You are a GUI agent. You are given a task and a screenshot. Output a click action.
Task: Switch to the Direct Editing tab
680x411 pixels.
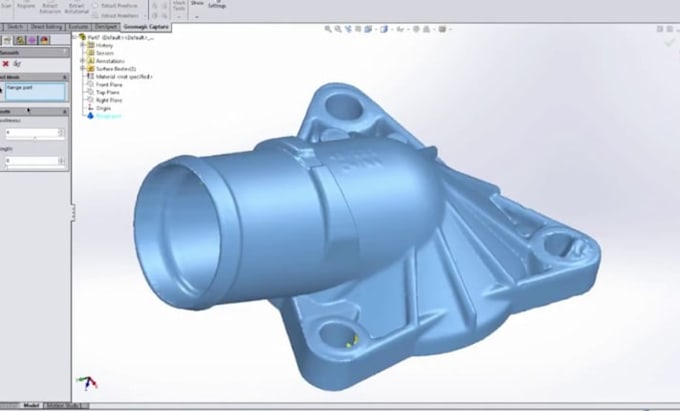coord(46,27)
